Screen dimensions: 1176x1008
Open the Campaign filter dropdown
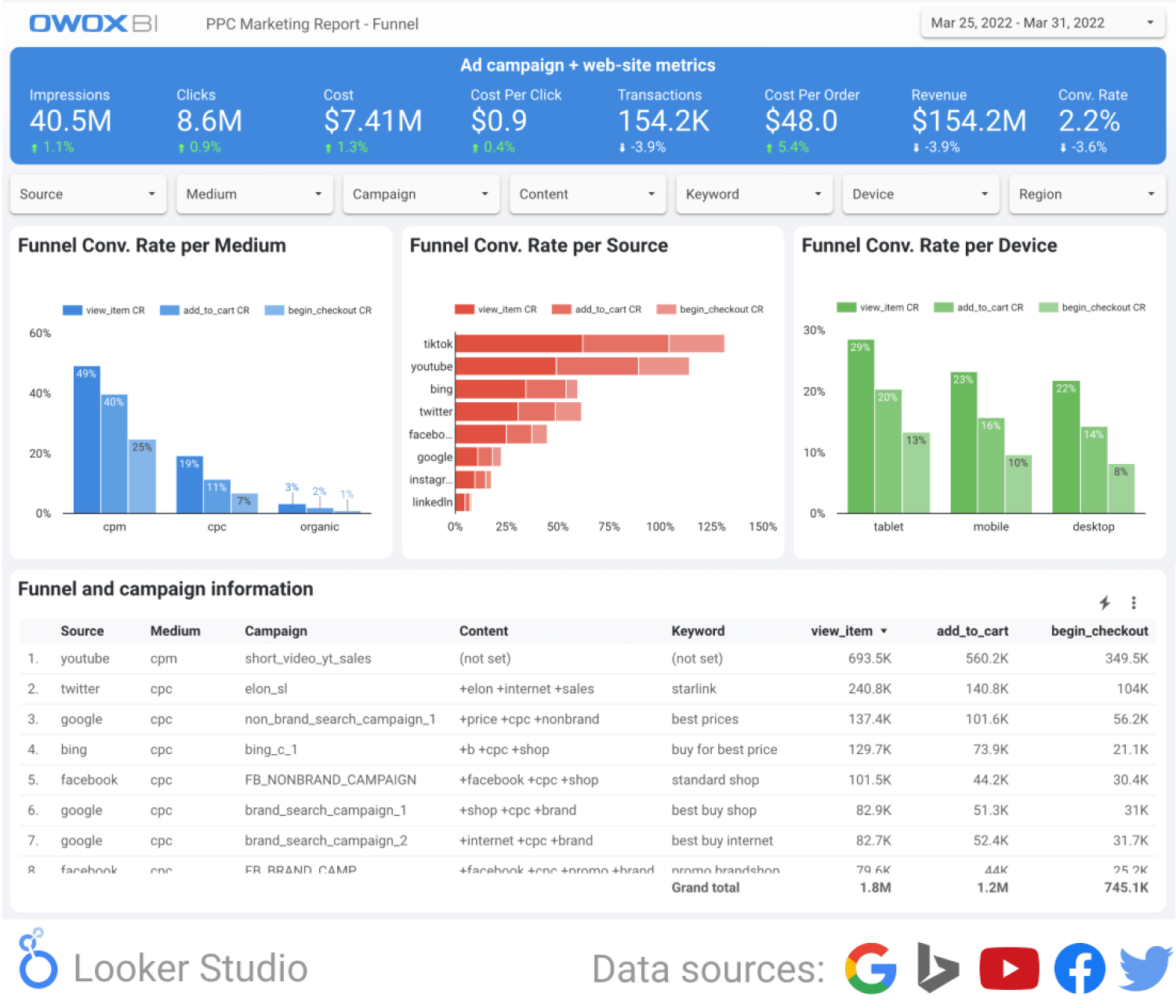(421, 194)
